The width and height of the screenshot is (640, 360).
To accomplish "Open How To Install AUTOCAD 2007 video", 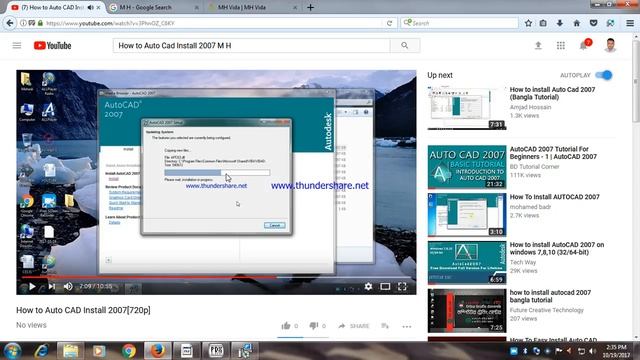I will (x=554, y=197).
